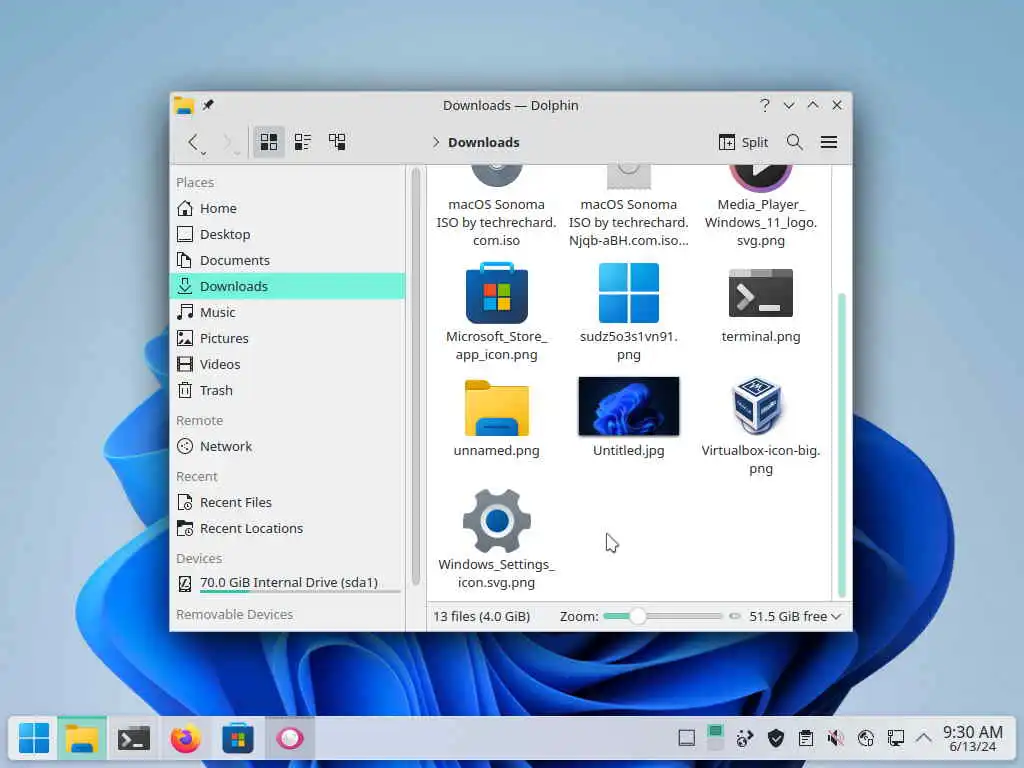The width and height of the screenshot is (1024, 768).
Task: Switch to Compact view mode
Action: 302,142
